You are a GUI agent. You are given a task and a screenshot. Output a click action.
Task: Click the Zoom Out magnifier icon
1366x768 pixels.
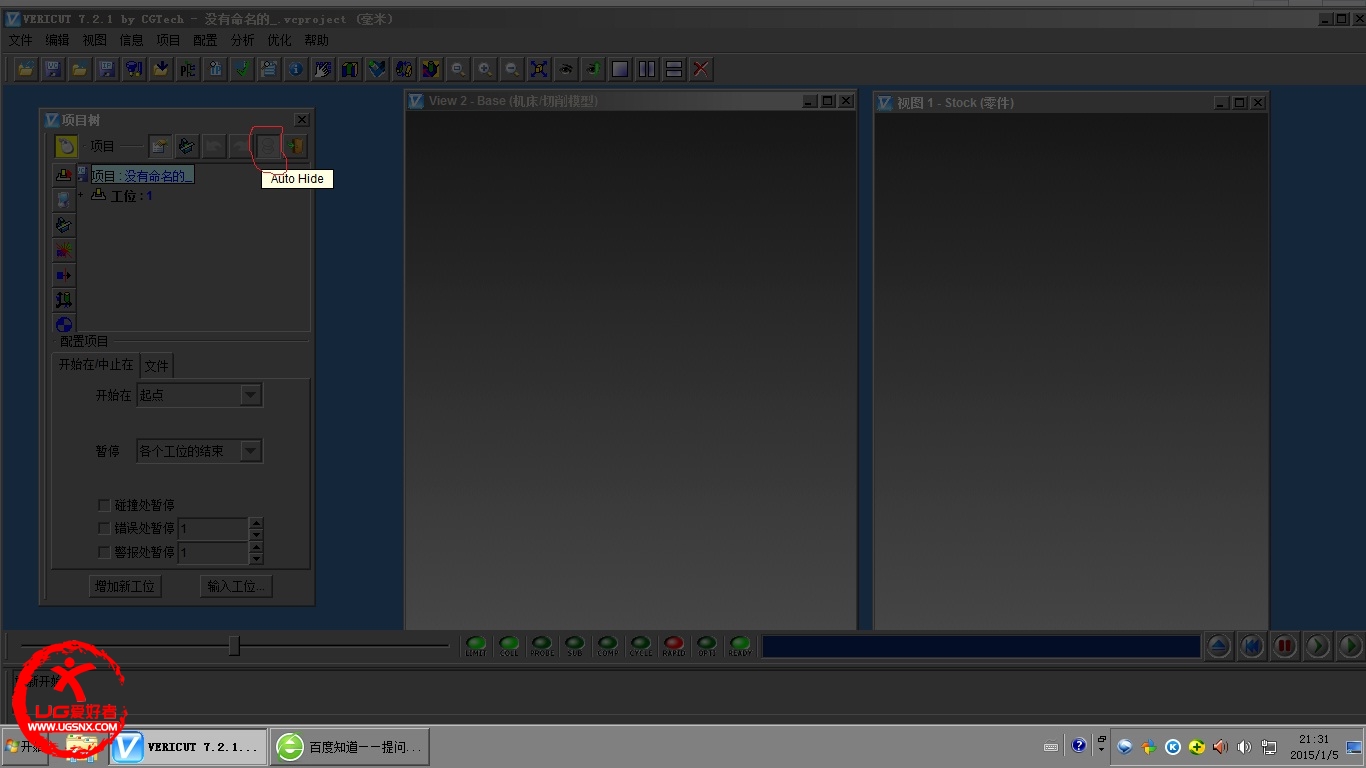(512, 69)
